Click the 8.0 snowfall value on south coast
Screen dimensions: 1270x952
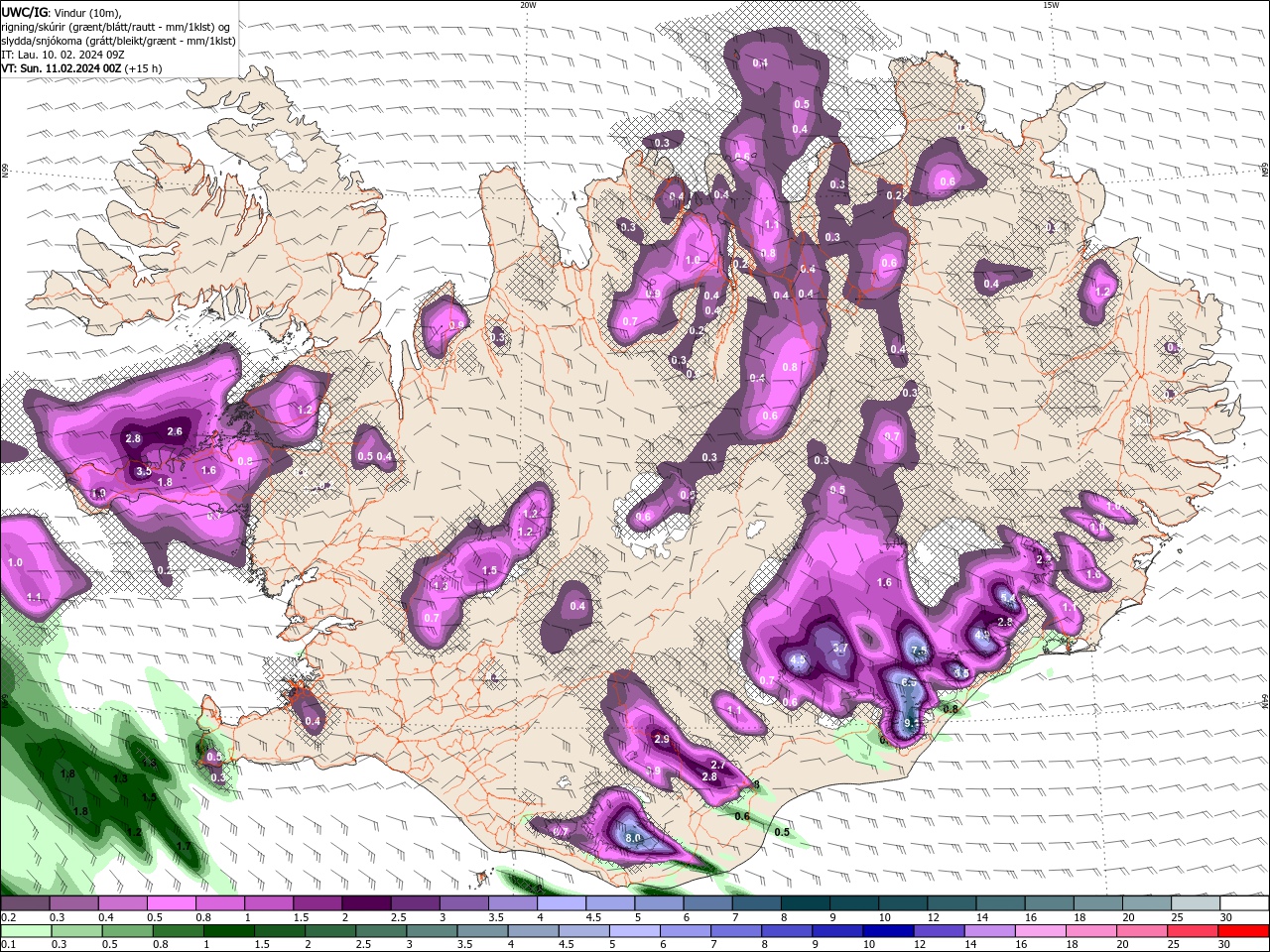click(x=634, y=839)
